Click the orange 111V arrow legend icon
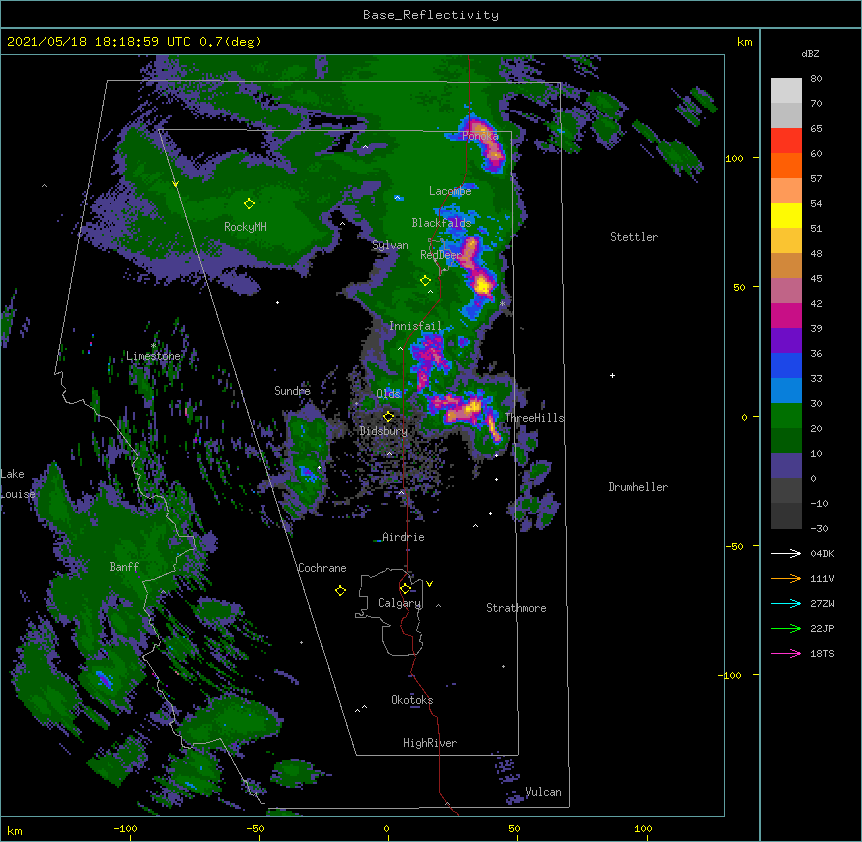The height and width of the screenshot is (842, 862). (786, 578)
